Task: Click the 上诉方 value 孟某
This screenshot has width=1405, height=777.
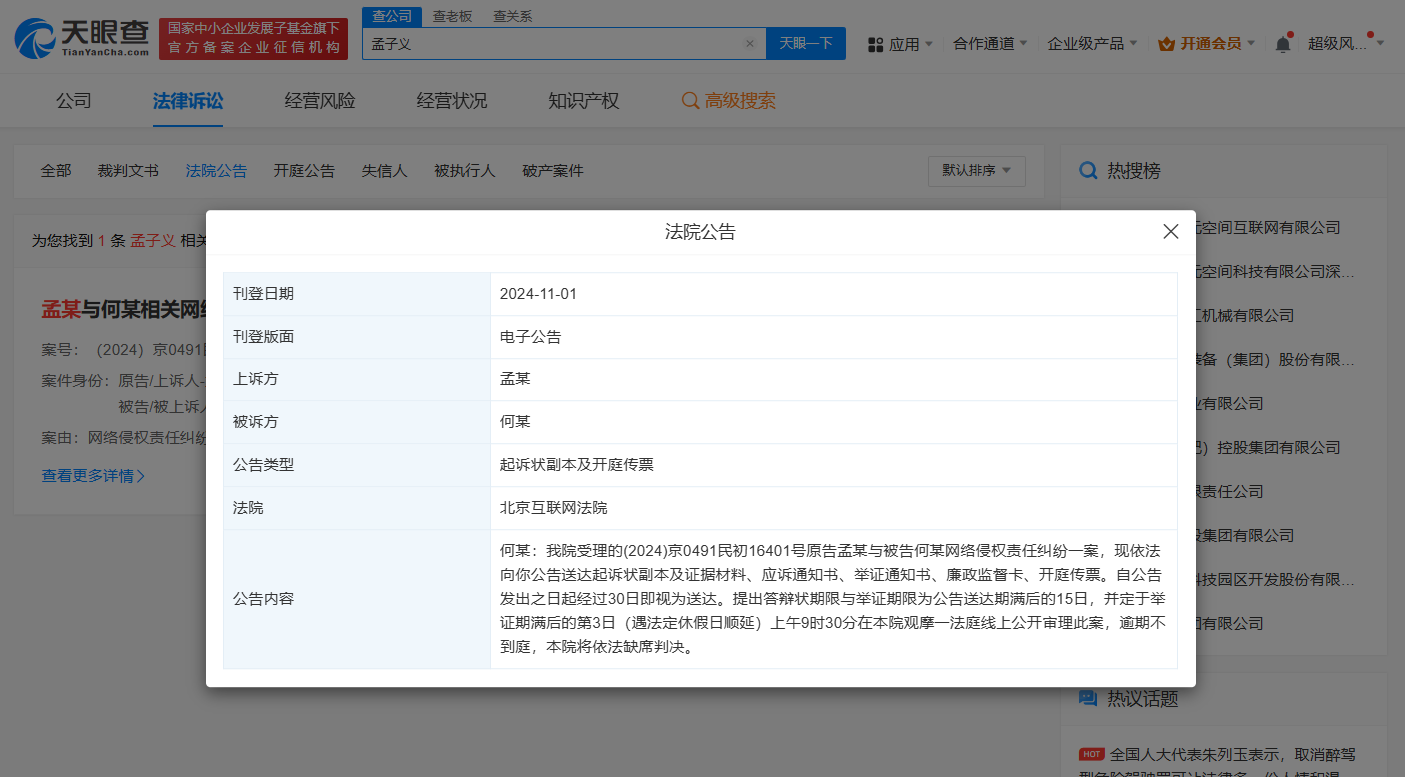Action: point(515,379)
